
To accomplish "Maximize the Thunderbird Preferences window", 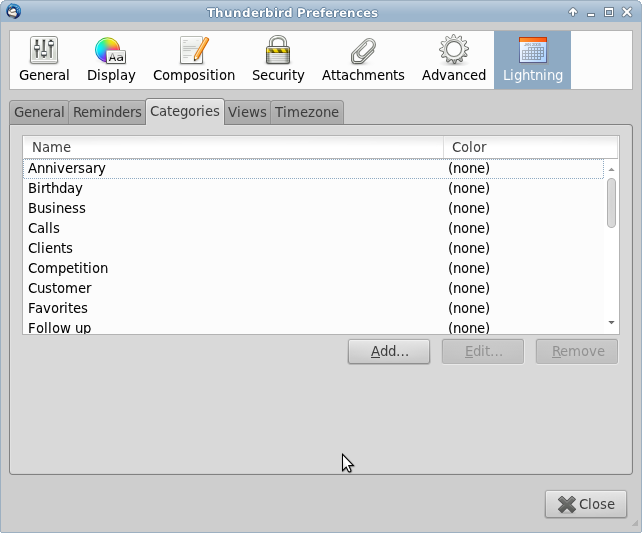I will pyautogui.click(x=609, y=12).
